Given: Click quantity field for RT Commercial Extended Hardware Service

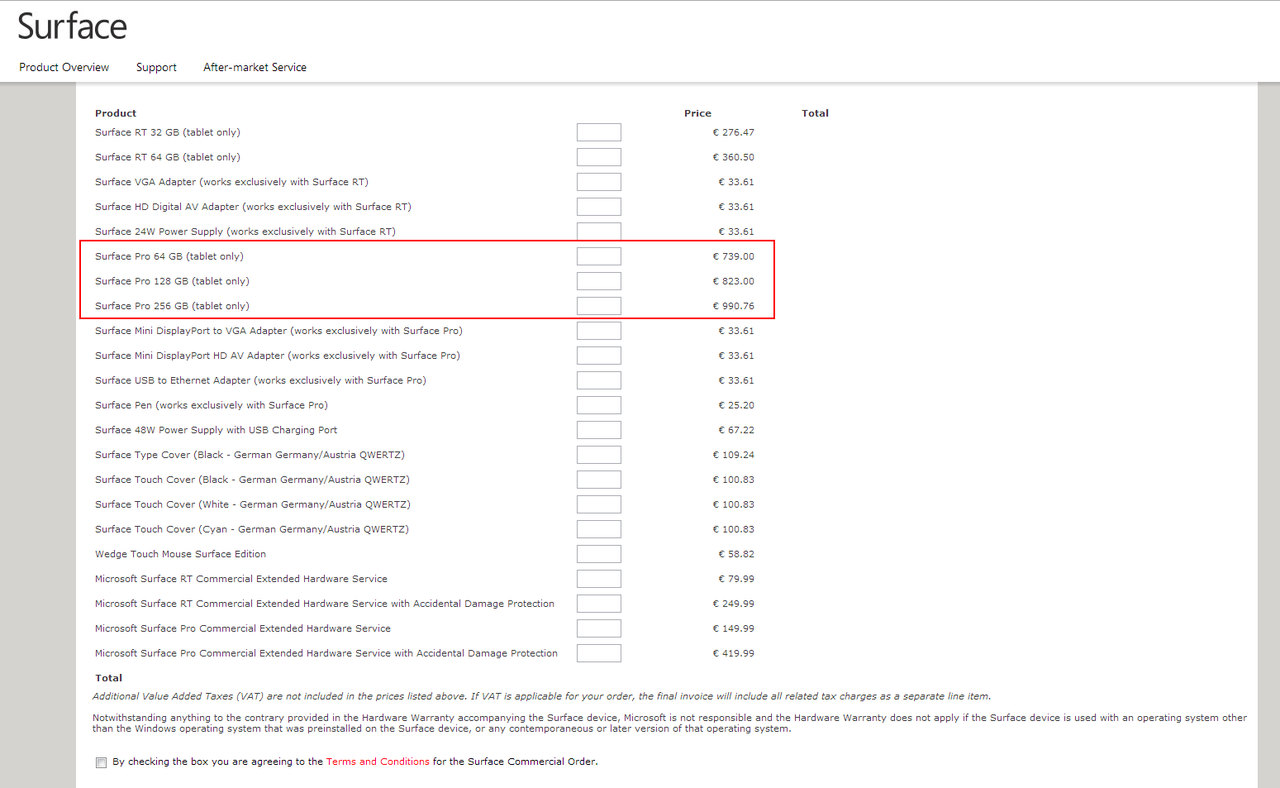Looking at the screenshot, I should tap(599, 579).
